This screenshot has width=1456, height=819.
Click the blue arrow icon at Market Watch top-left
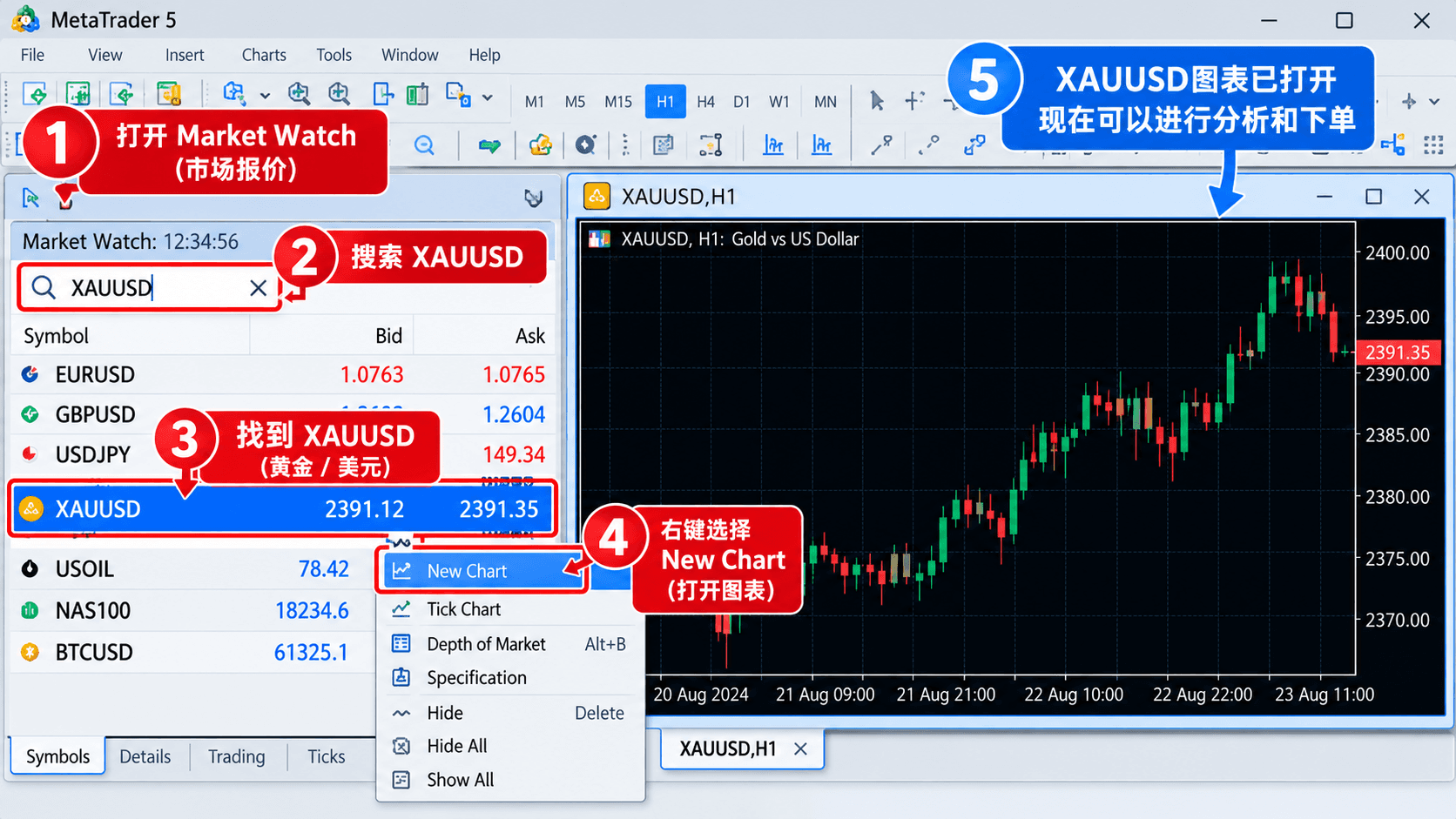30,198
